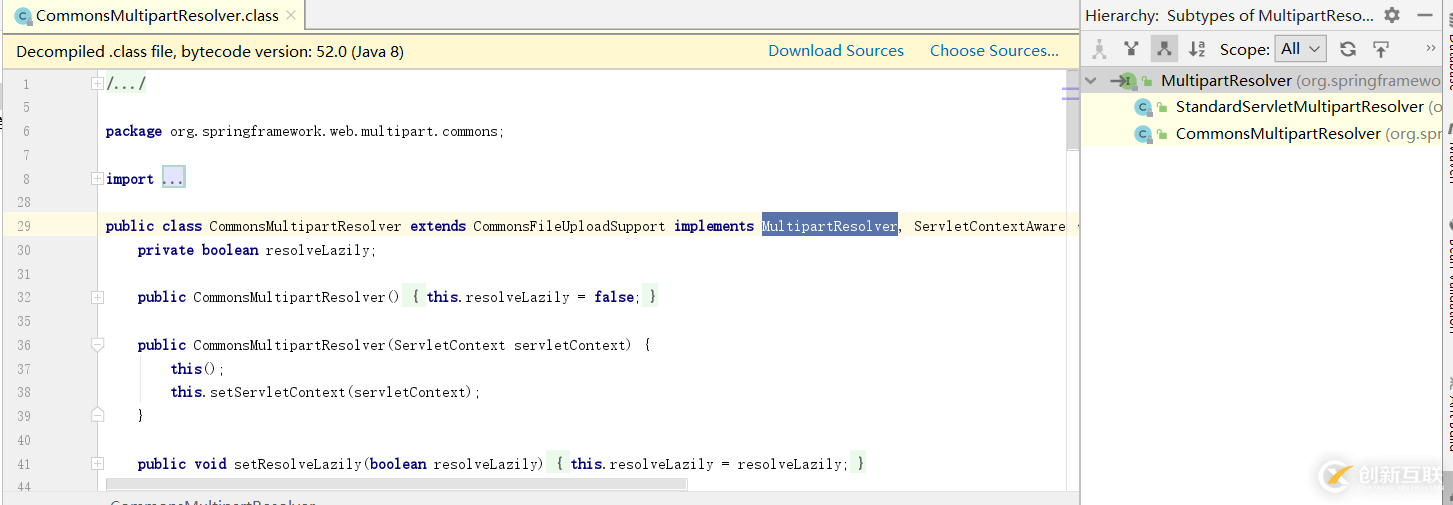The width and height of the screenshot is (1453, 505).
Task: Click the editor horizontal scrollbar
Action: [x=396, y=485]
